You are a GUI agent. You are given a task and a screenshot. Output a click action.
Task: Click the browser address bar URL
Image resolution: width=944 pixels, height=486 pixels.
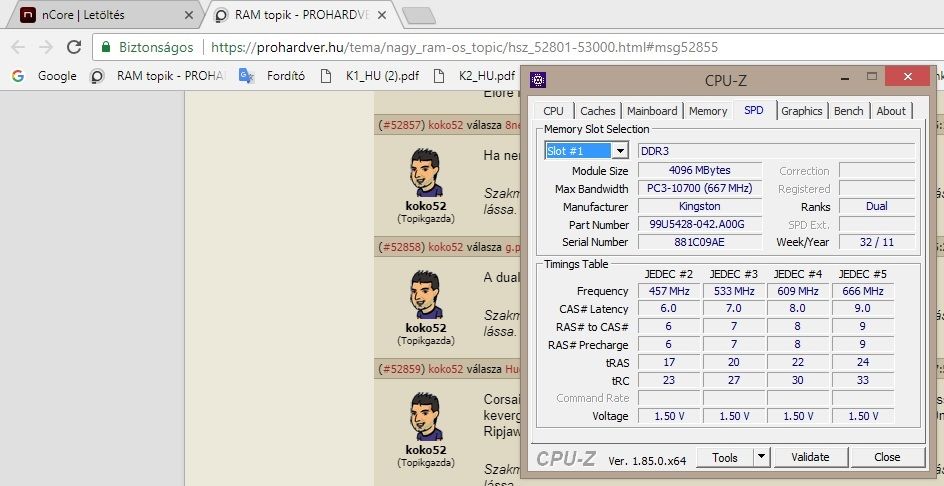pos(464,47)
